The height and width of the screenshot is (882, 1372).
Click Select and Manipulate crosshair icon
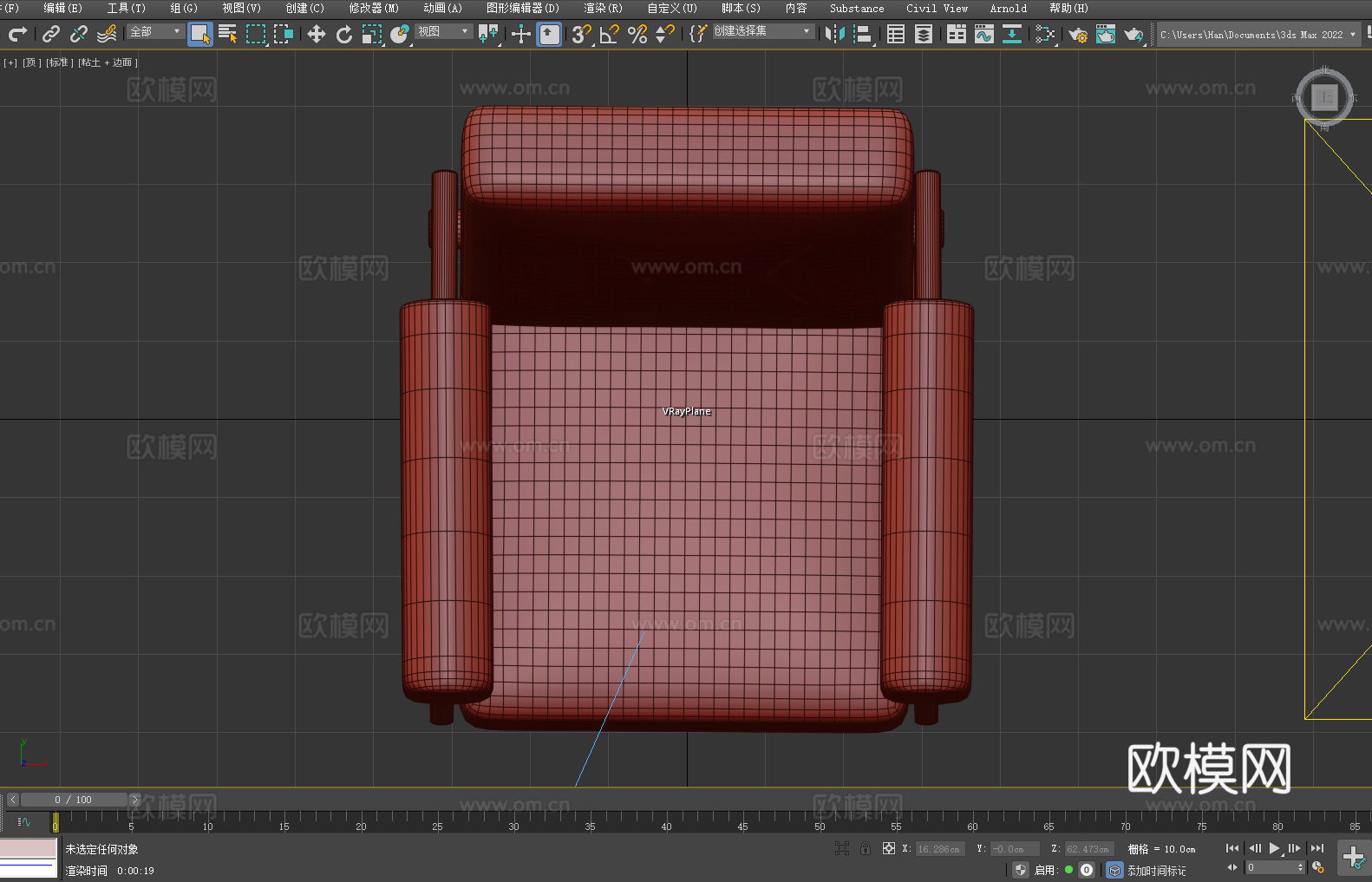pos(521,34)
